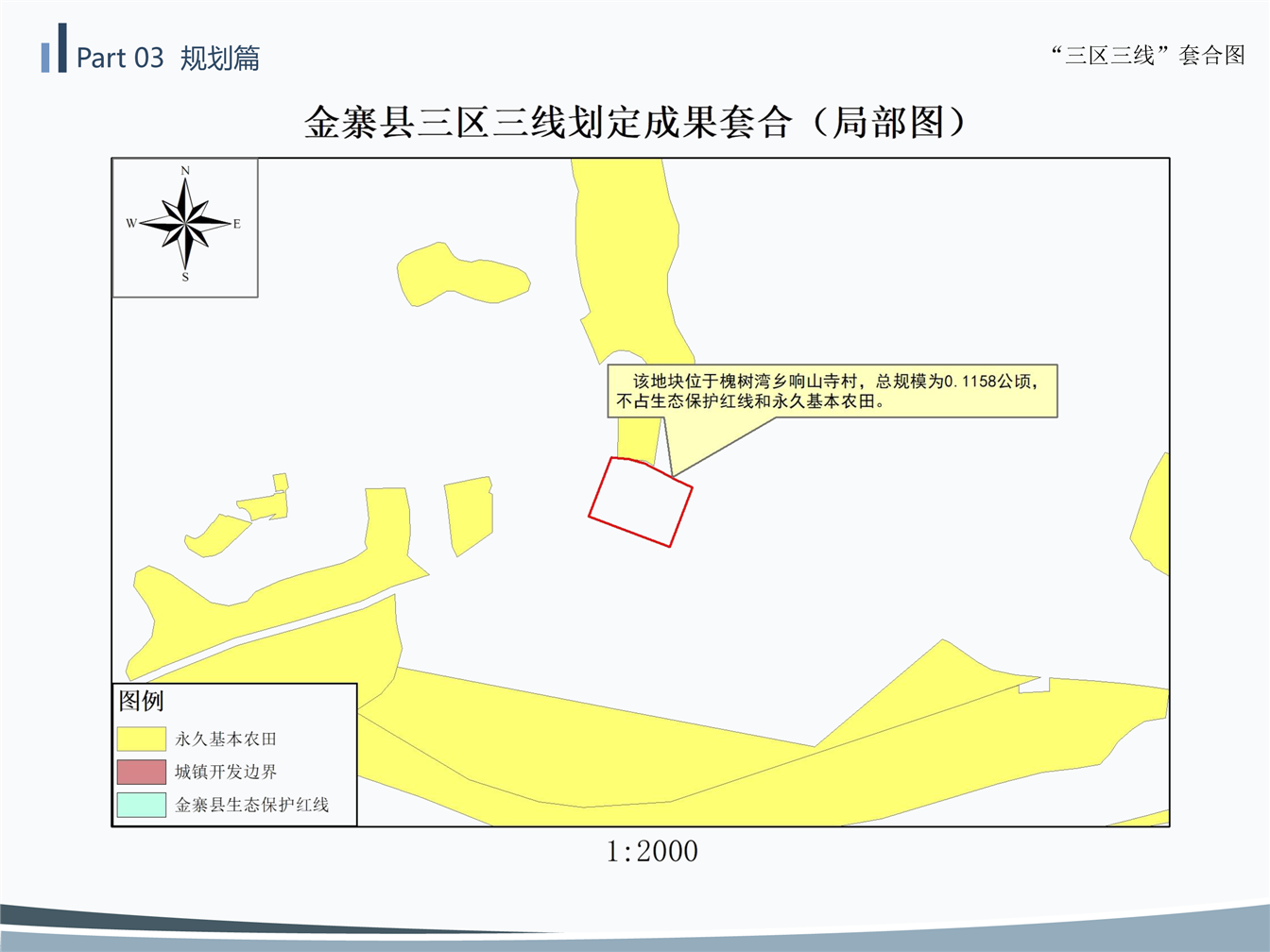Click the 'N' label on the compass
This screenshot has height=952, width=1270.
pos(185,171)
